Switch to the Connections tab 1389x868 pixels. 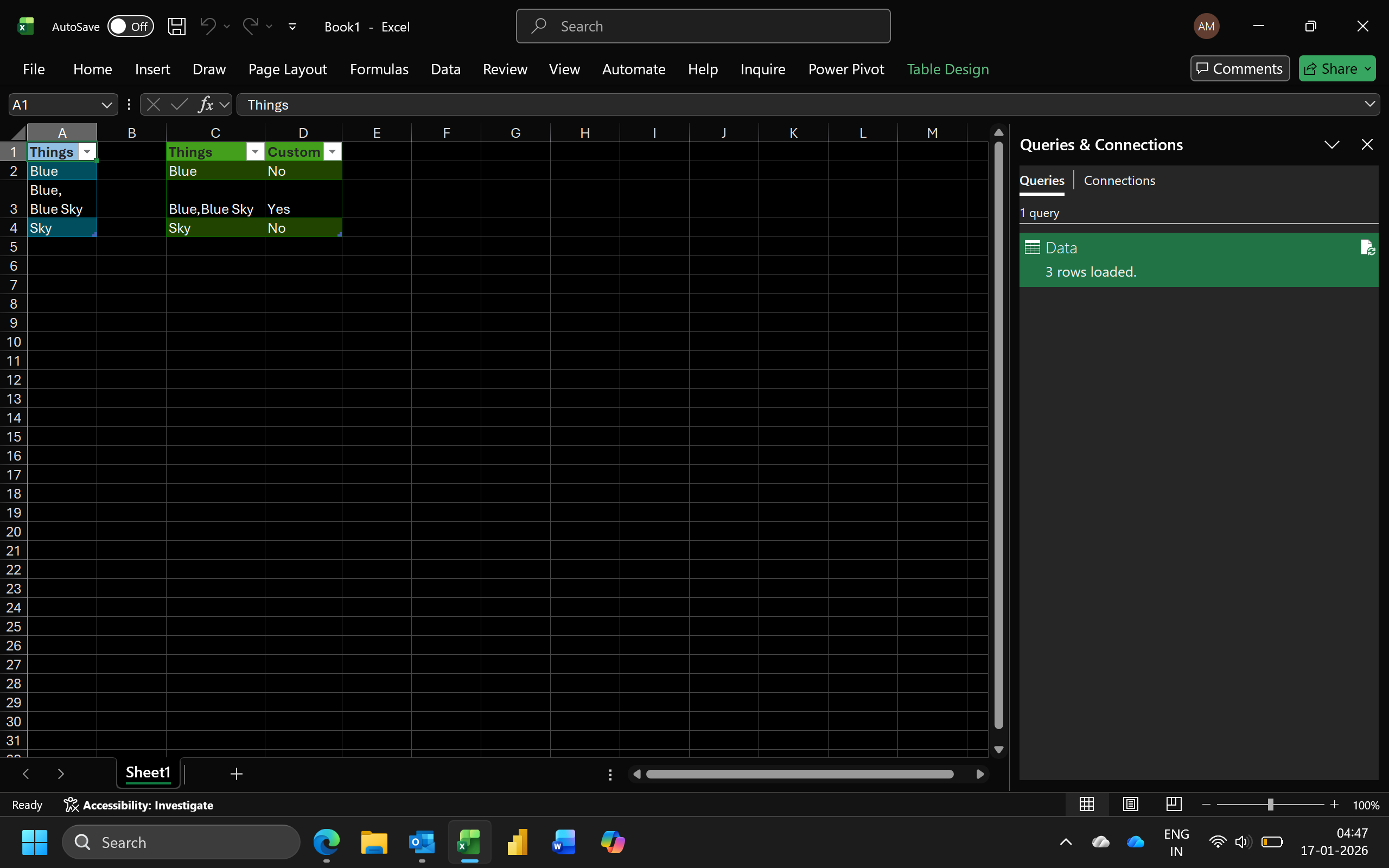tap(1119, 180)
